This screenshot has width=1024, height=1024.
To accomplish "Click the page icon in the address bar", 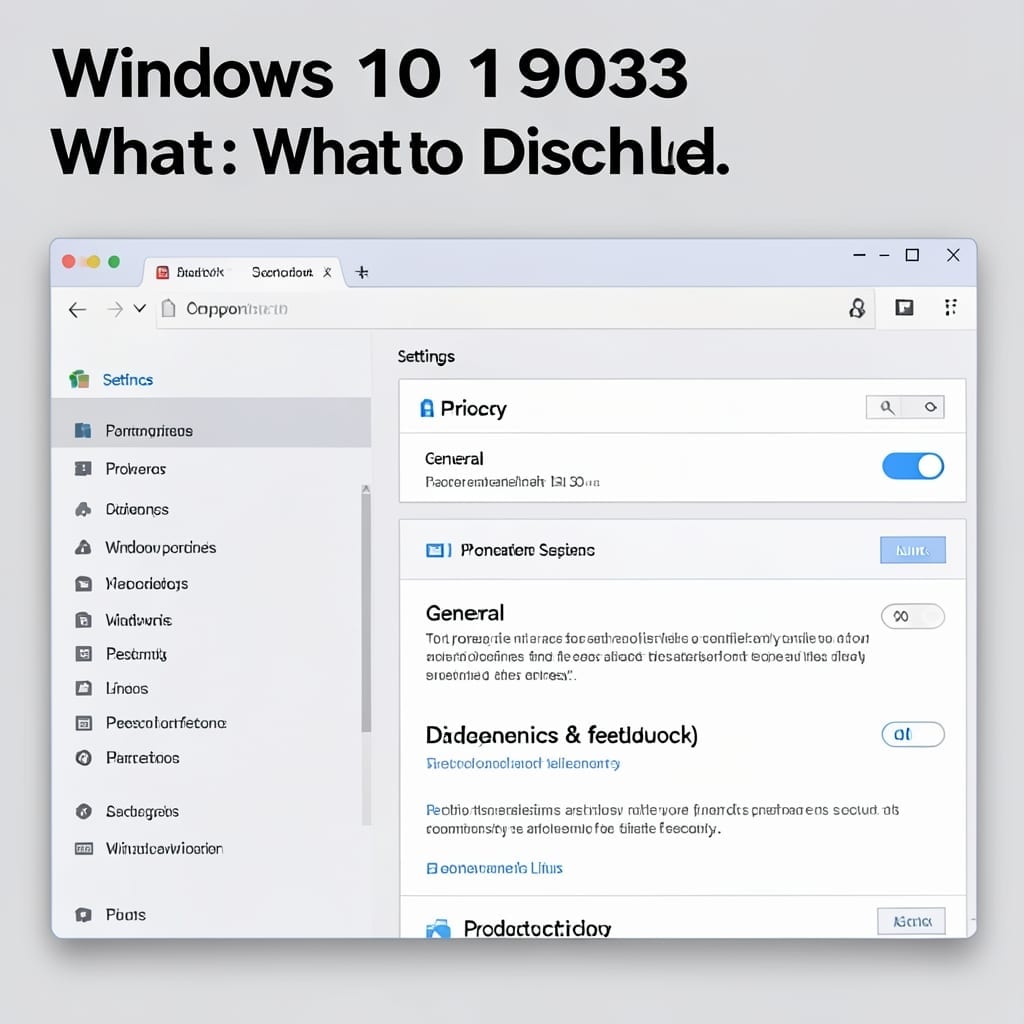I will 168,308.
